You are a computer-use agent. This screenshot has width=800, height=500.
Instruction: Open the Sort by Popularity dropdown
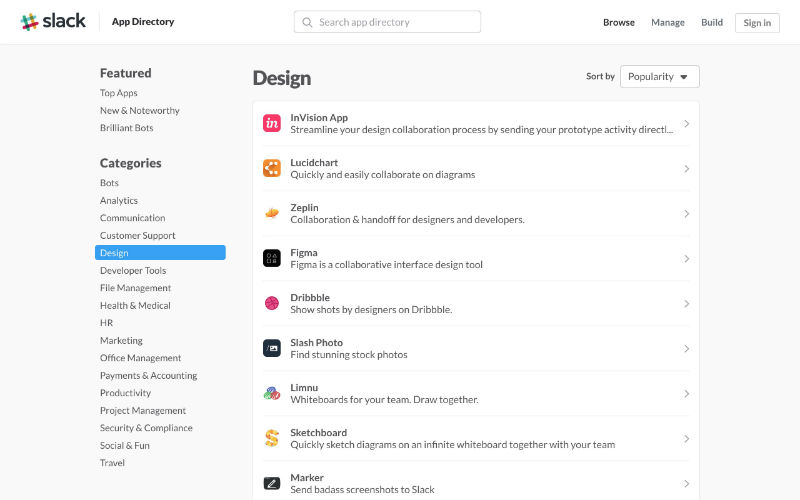click(x=660, y=77)
